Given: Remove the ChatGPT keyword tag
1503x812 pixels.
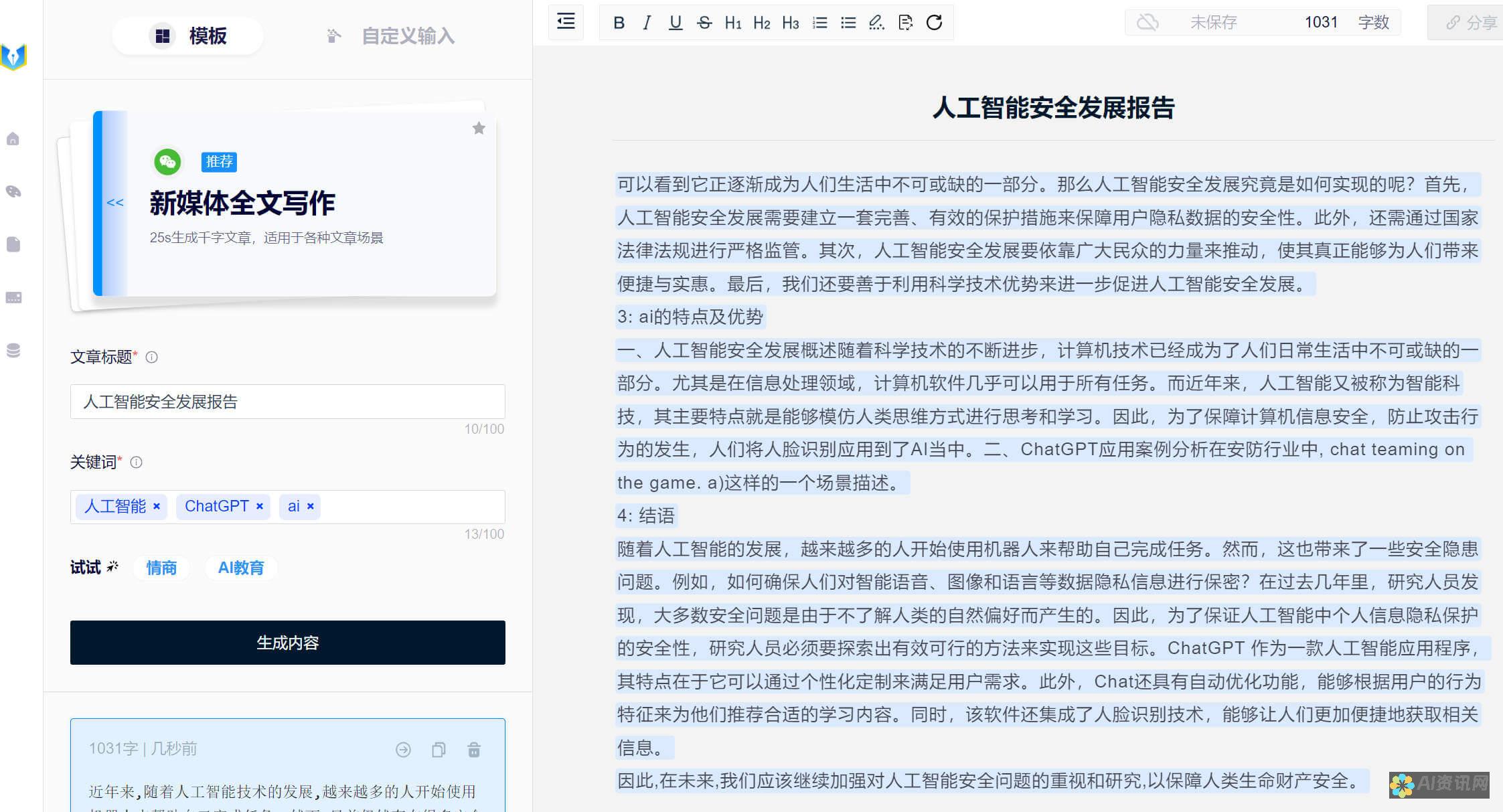Looking at the screenshot, I should (x=260, y=506).
